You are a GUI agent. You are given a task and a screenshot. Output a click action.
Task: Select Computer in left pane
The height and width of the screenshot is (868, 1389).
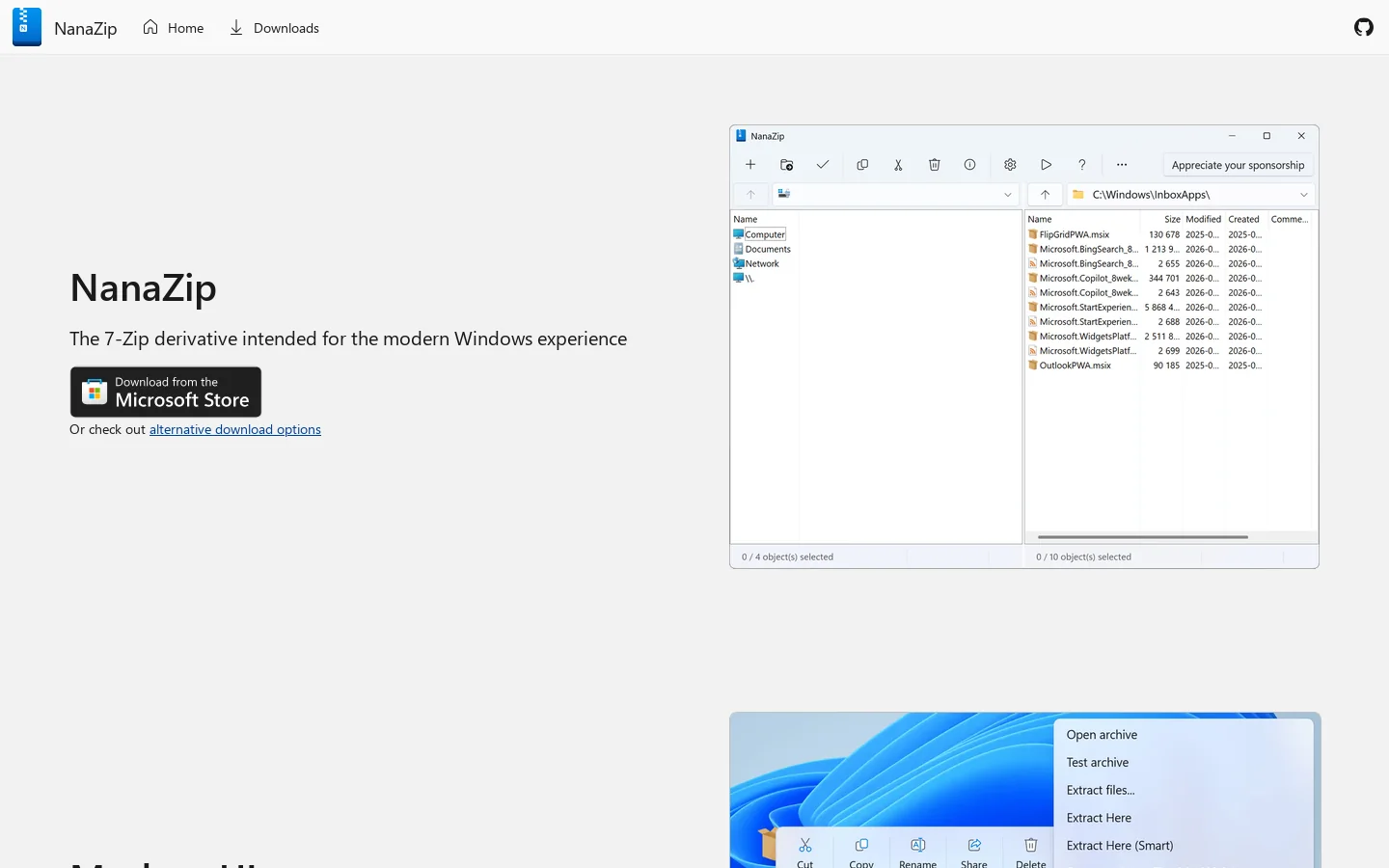click(x=759, y=234)
